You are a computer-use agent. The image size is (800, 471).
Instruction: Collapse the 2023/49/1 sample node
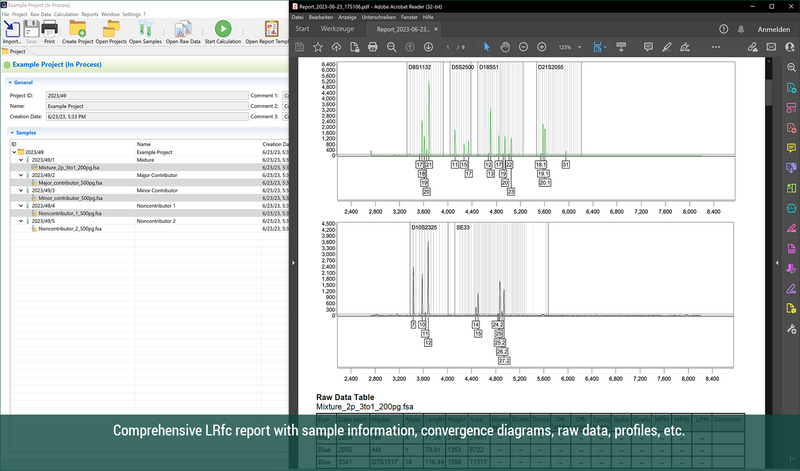click(x=21, y=160)
